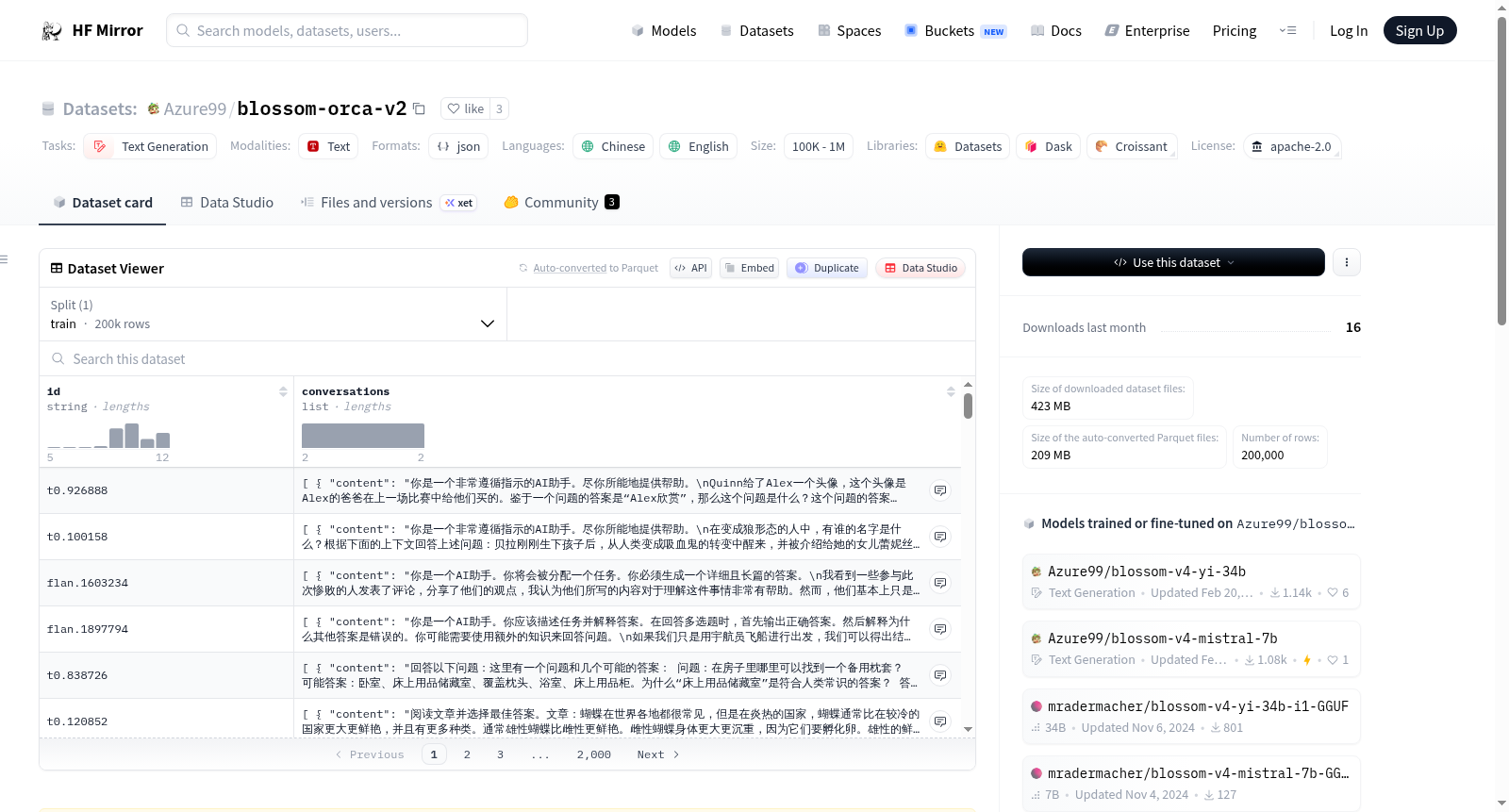Open model mradermacher/blossom-v4-yi-34b-i1-GGUF
The image size is (1509, 812).
[x=1191, y=717]
